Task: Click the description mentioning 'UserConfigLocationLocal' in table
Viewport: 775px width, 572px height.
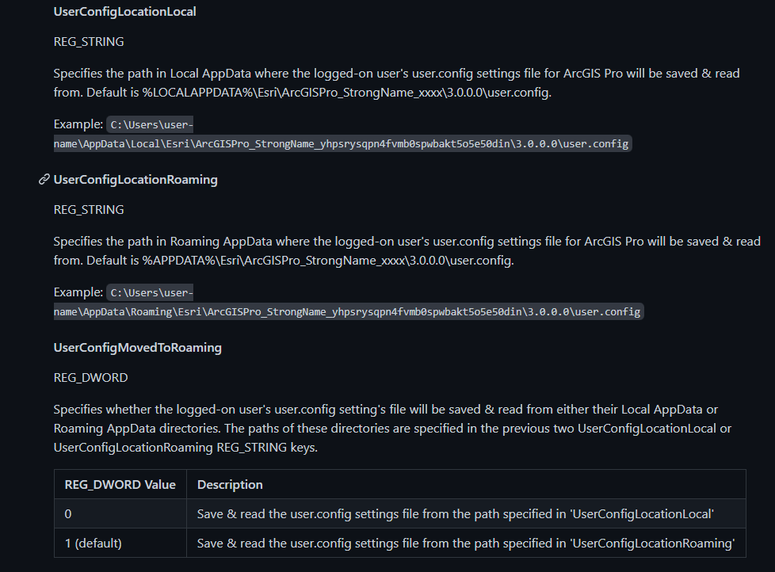Action: click(455, 514)
